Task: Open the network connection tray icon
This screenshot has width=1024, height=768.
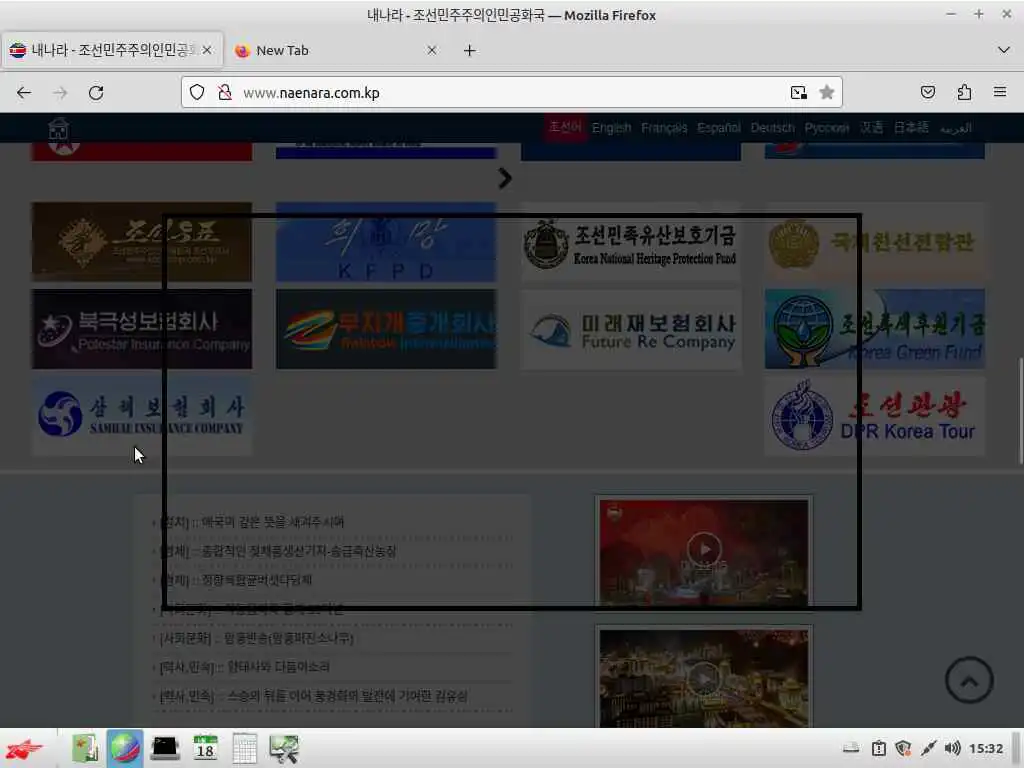Action: (x=928, y=748)
